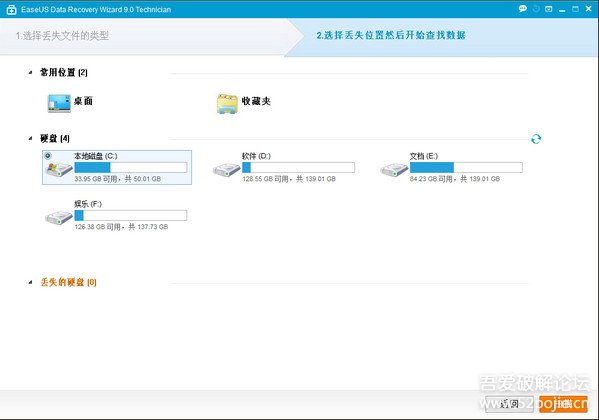Open the feedback chat bubble icon
The image size is (599, 420).
pyautogui.click(x=523, y=8)
